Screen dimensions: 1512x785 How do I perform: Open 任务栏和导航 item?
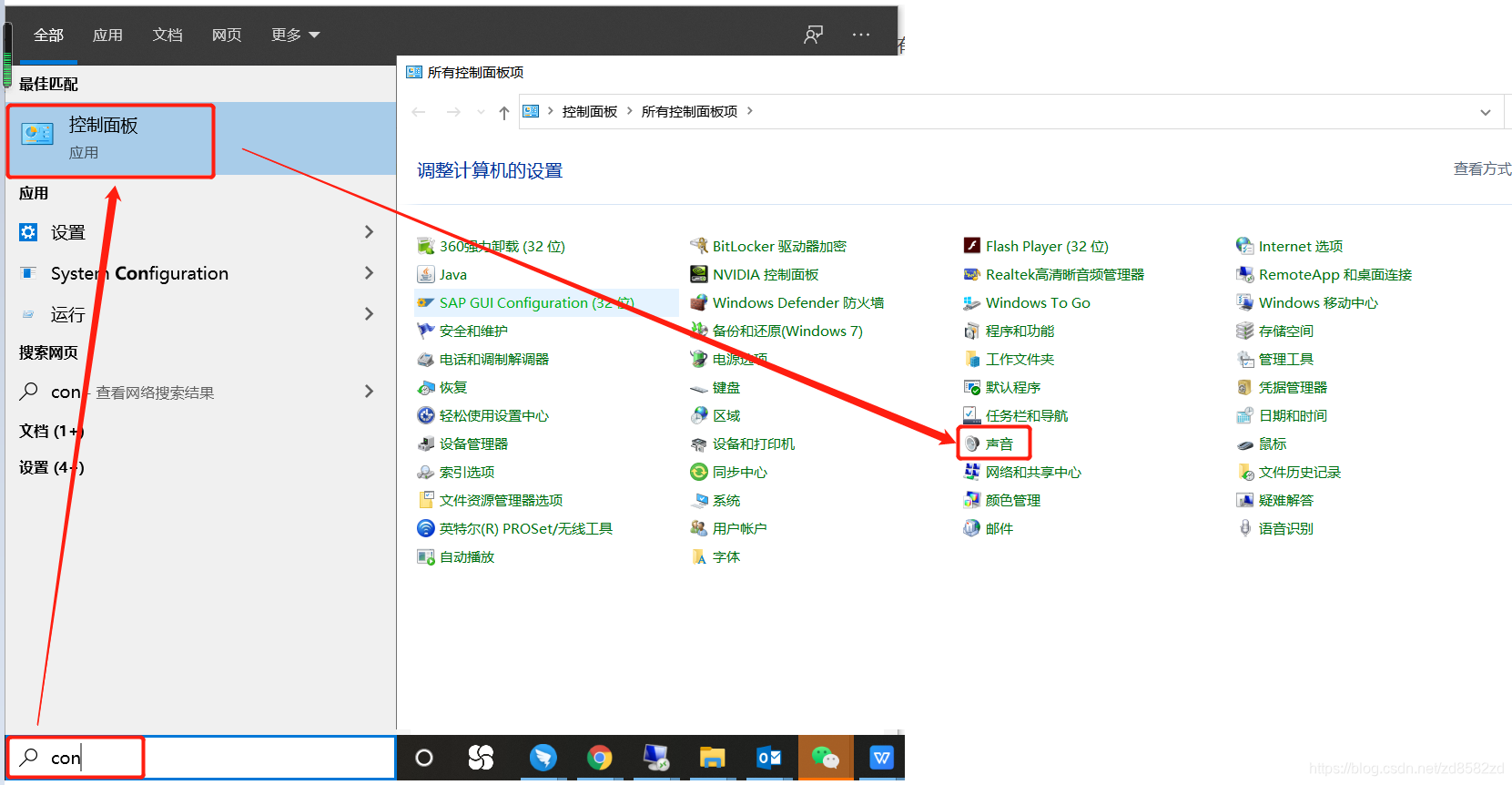(x=1015, y=416)
